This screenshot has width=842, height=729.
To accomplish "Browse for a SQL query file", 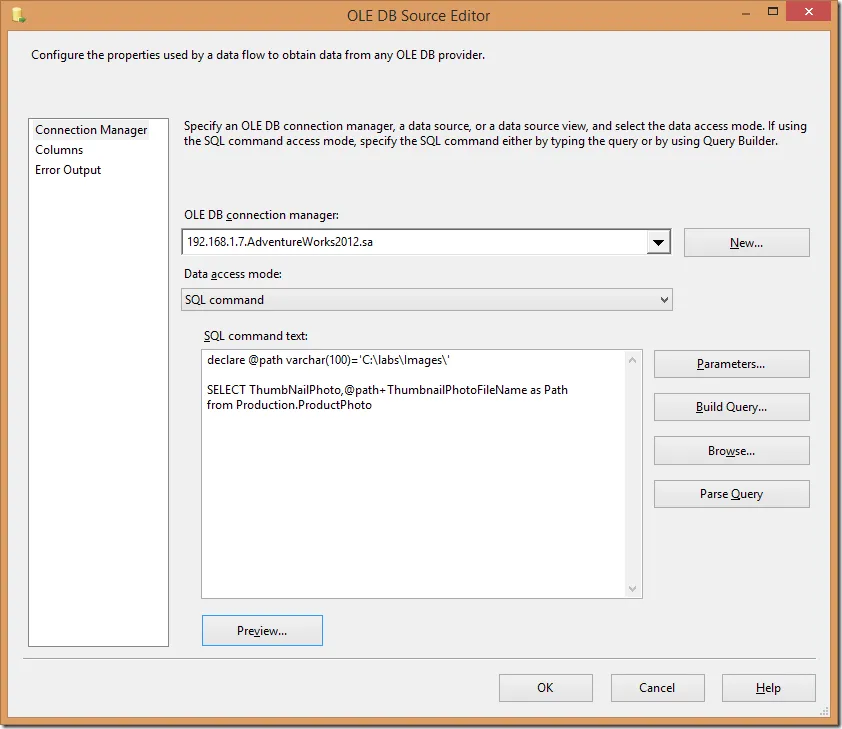I will tap(731, 451).
